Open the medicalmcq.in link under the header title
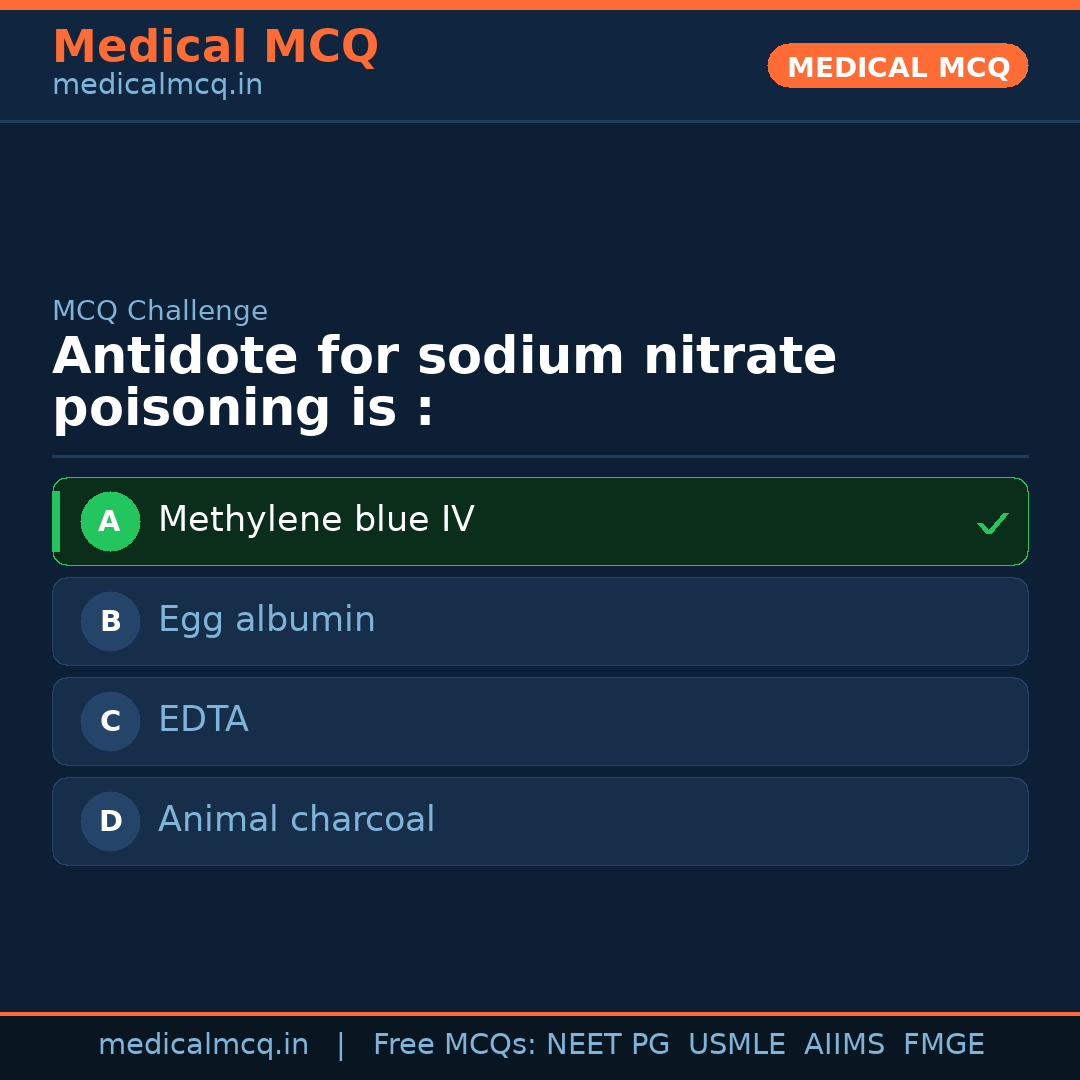The width and height of the screenshot is (1080, 1080). click(x=157, y=85)
